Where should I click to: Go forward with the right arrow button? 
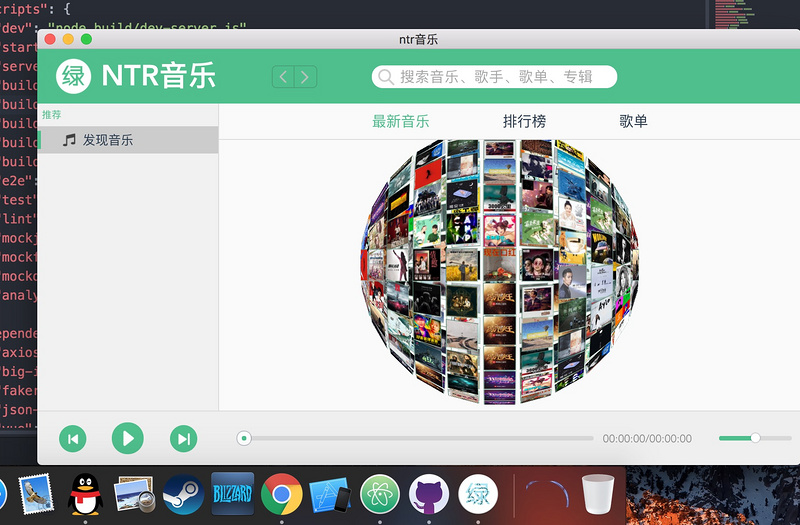coord(305,77)
